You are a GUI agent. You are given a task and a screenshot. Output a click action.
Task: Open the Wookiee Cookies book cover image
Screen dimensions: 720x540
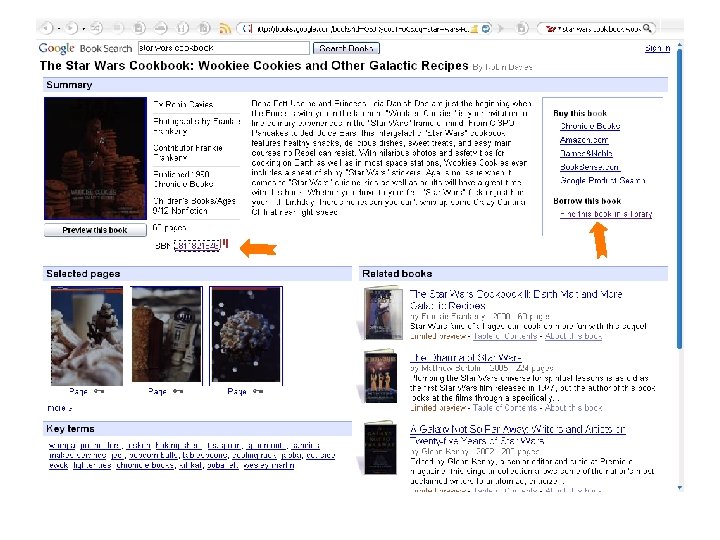click(x=95, y=158)
